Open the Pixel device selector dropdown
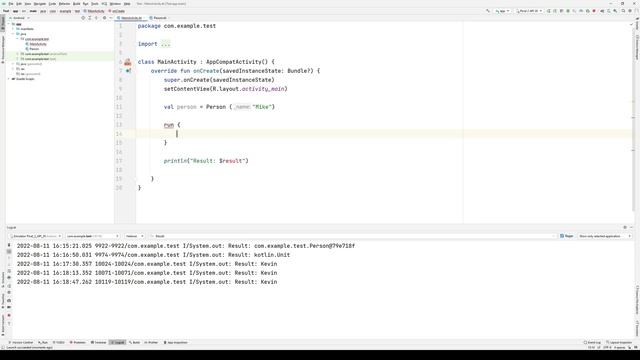The height and width of the screenshot is (360, 640). (x=529, y=11)
